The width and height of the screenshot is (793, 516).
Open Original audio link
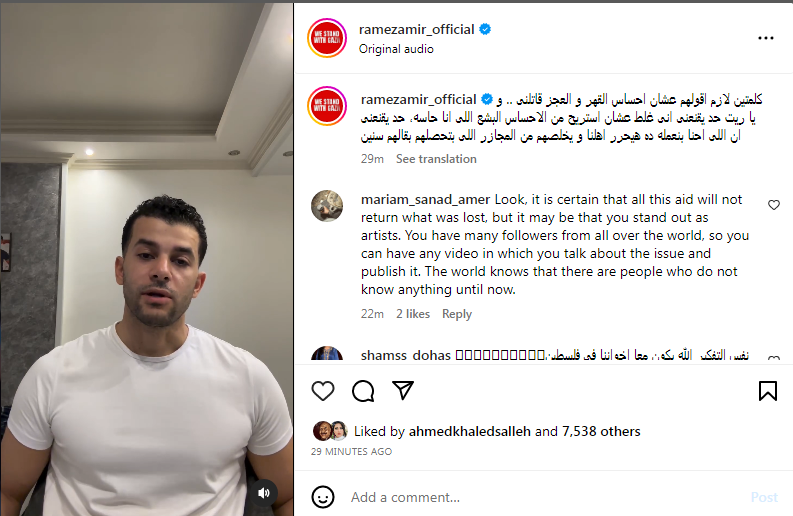coord(396,49)
